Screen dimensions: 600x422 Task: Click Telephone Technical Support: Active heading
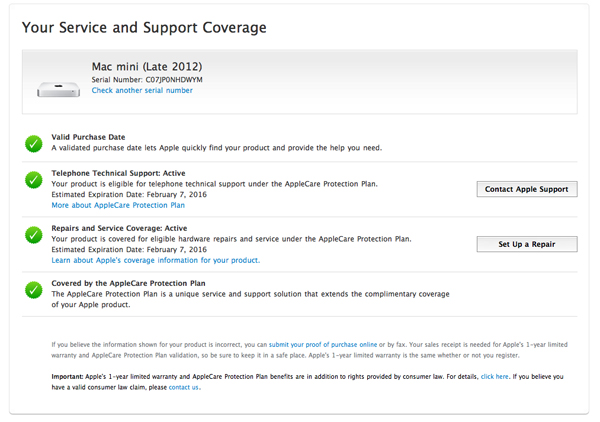(x=119, y=173)
